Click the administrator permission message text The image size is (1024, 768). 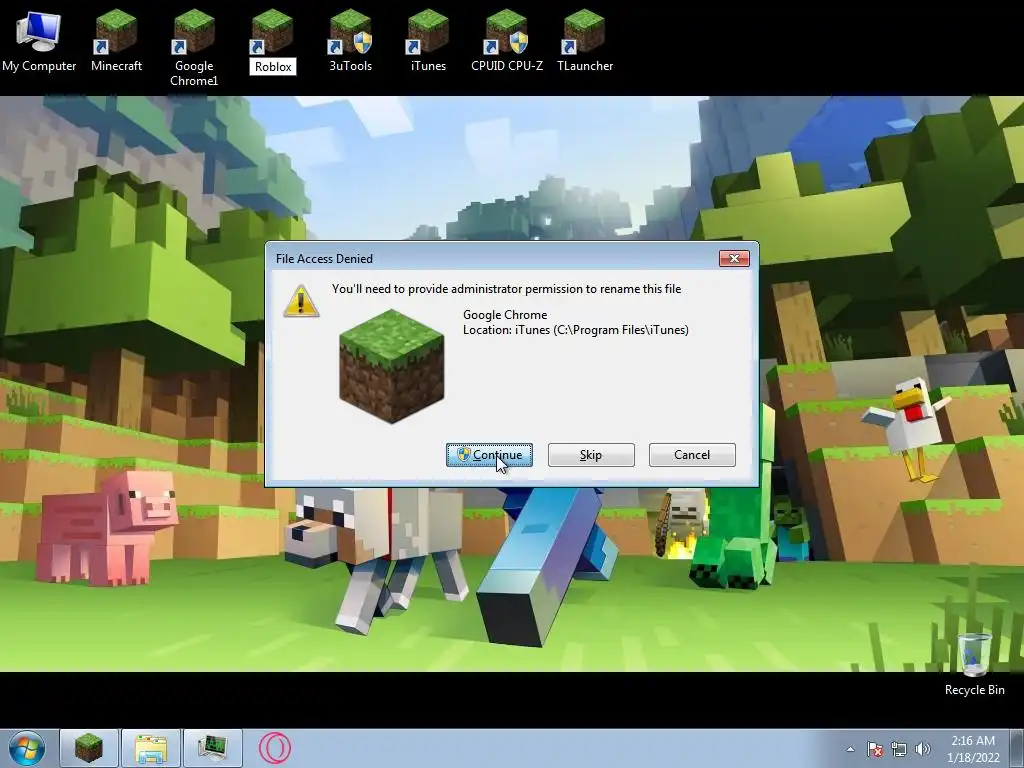(x=506, y=289)
